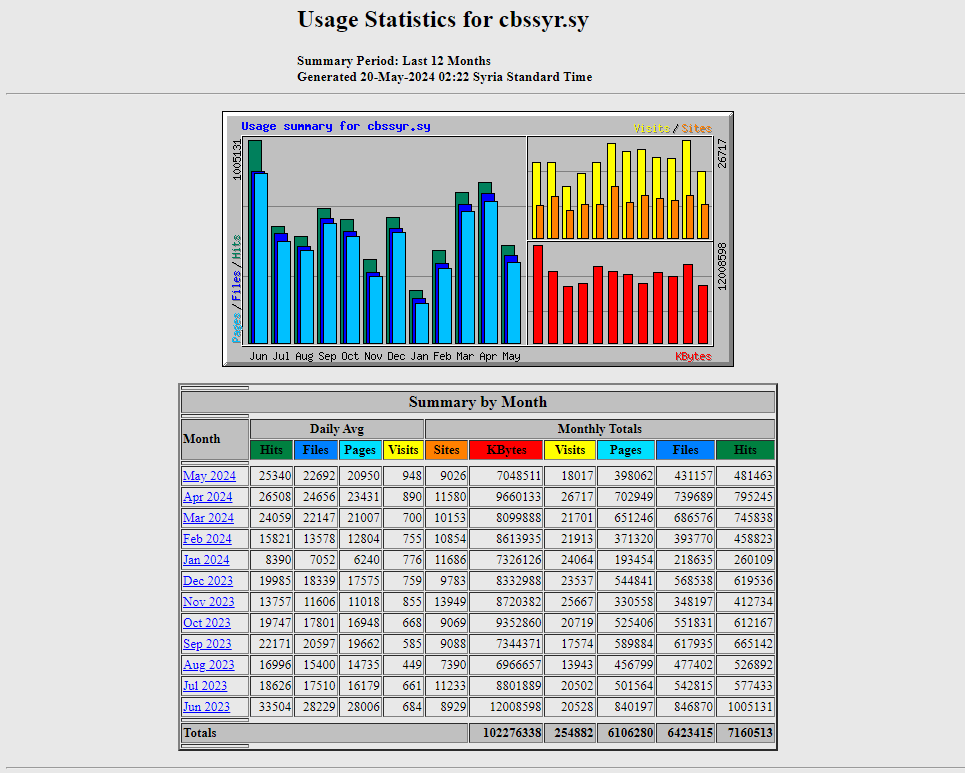Open the Apr 2024 monthly report link
The height and width of the screenshot is (773, 965).
coord(208,497)
